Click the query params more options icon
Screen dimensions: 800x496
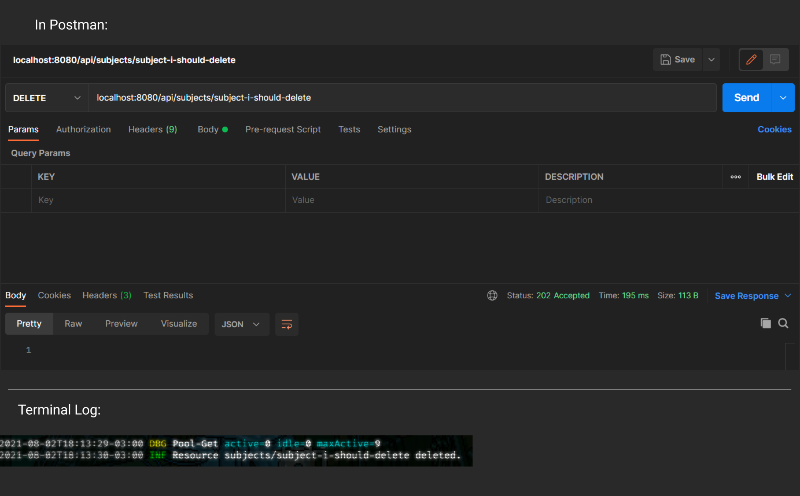tap(735, 177)
